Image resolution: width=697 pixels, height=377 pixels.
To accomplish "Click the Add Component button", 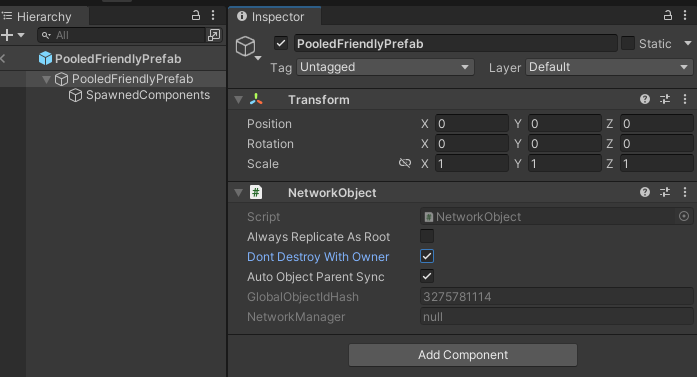I will pos(463,355).
